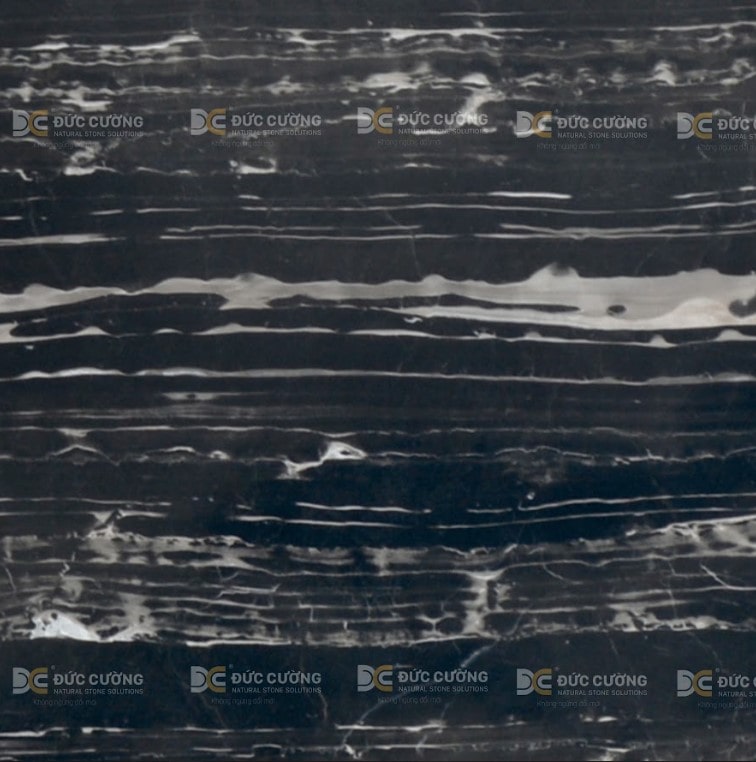Click the ĐỨC CƯỜNG text of middle top watermark
Screen dimensions: 756x762
[x=443, y=118]
